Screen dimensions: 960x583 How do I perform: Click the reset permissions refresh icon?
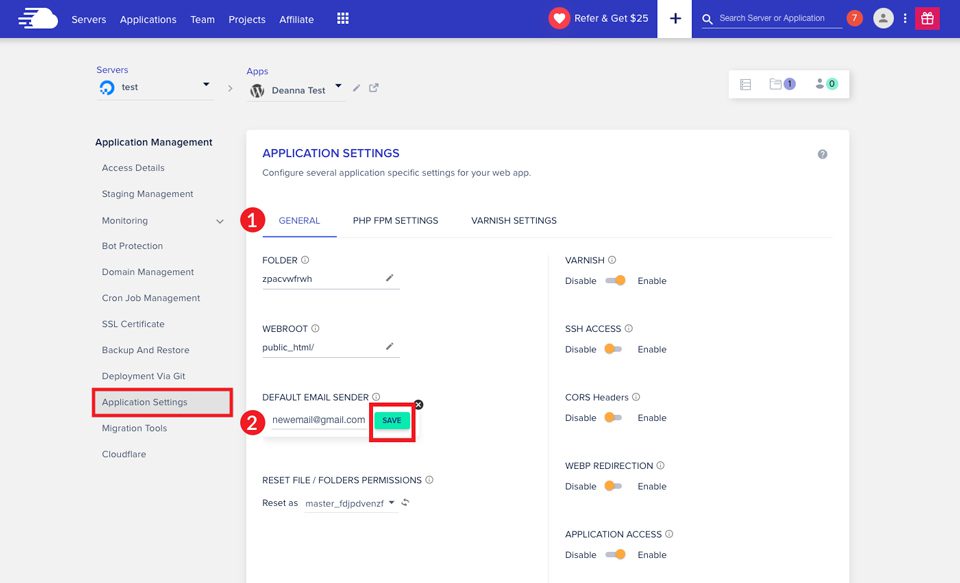click(406, 503)
